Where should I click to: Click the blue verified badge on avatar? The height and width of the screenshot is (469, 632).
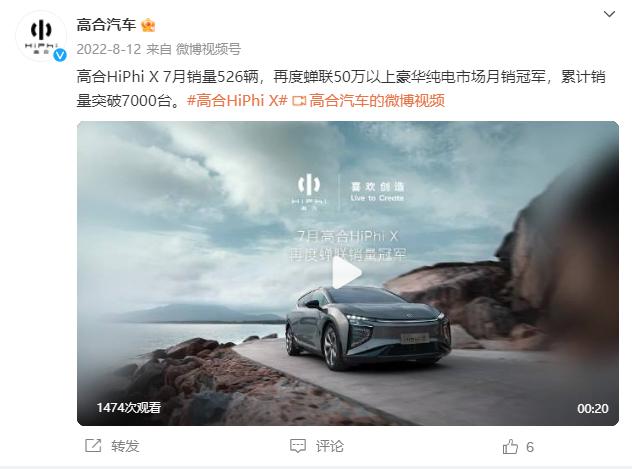(60, 55)
